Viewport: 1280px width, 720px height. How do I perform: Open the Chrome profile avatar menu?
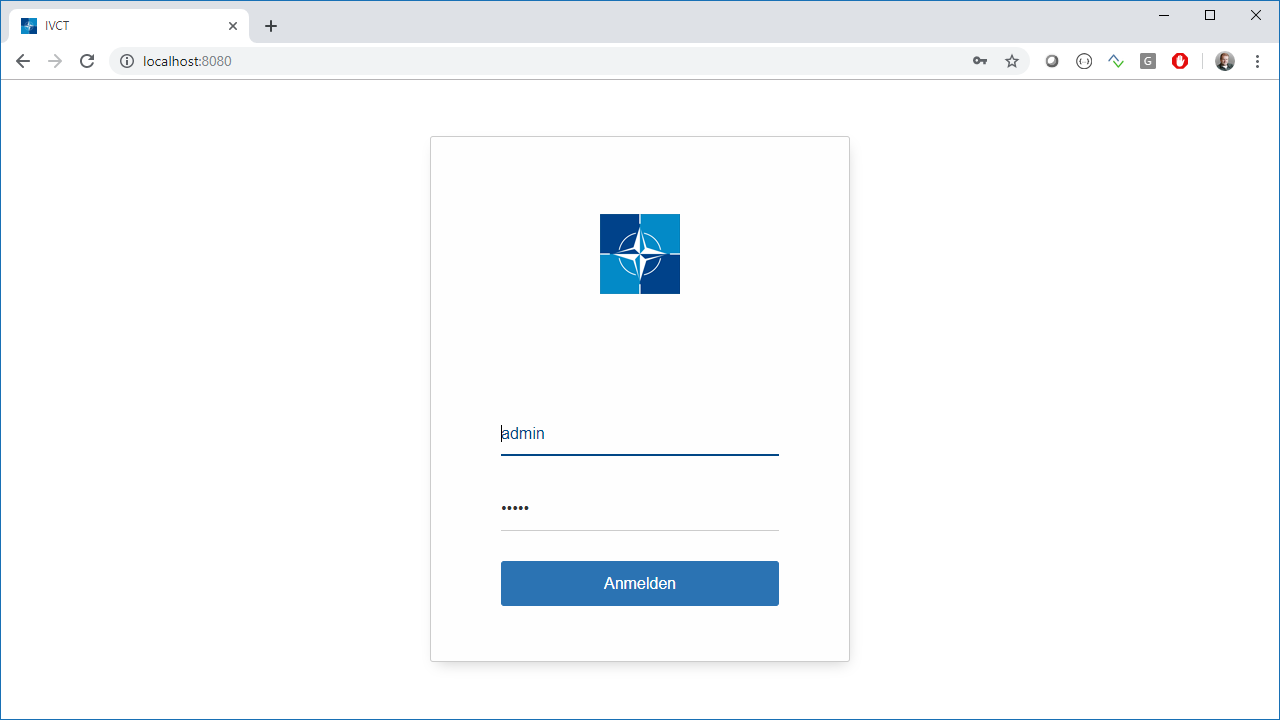1224,61
